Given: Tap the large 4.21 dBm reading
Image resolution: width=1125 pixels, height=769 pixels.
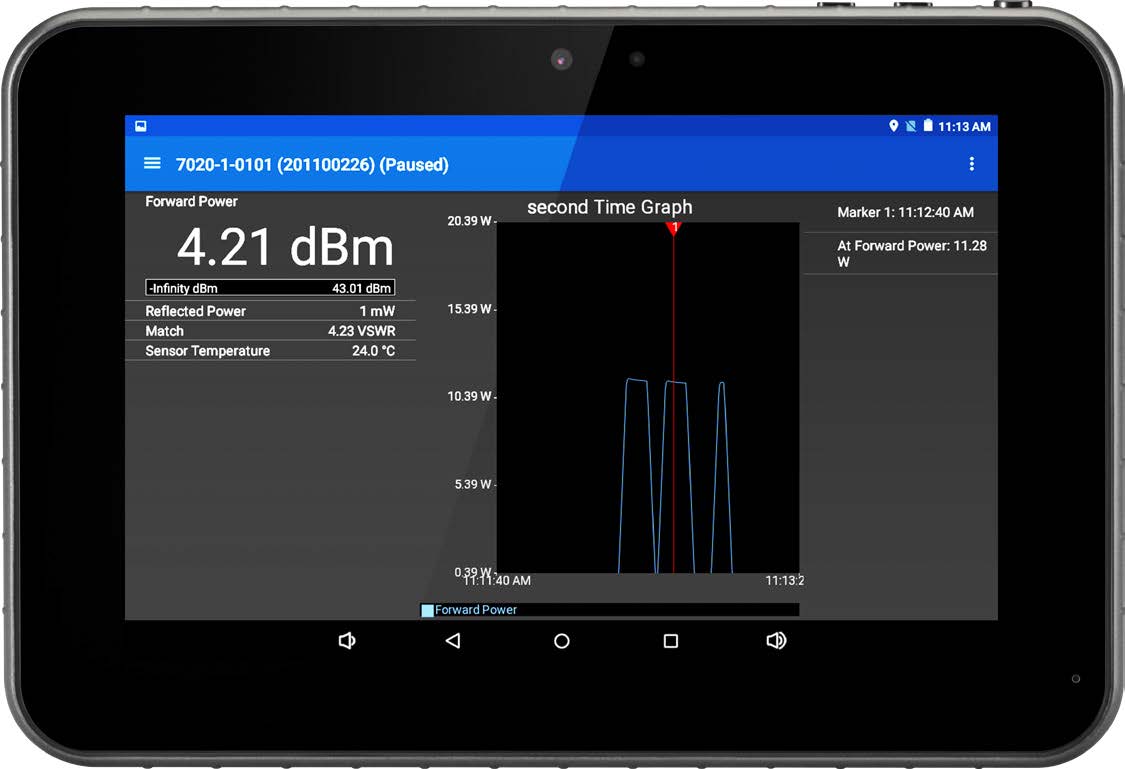Looking at the screenshot, I should click(x=285, y=248).
